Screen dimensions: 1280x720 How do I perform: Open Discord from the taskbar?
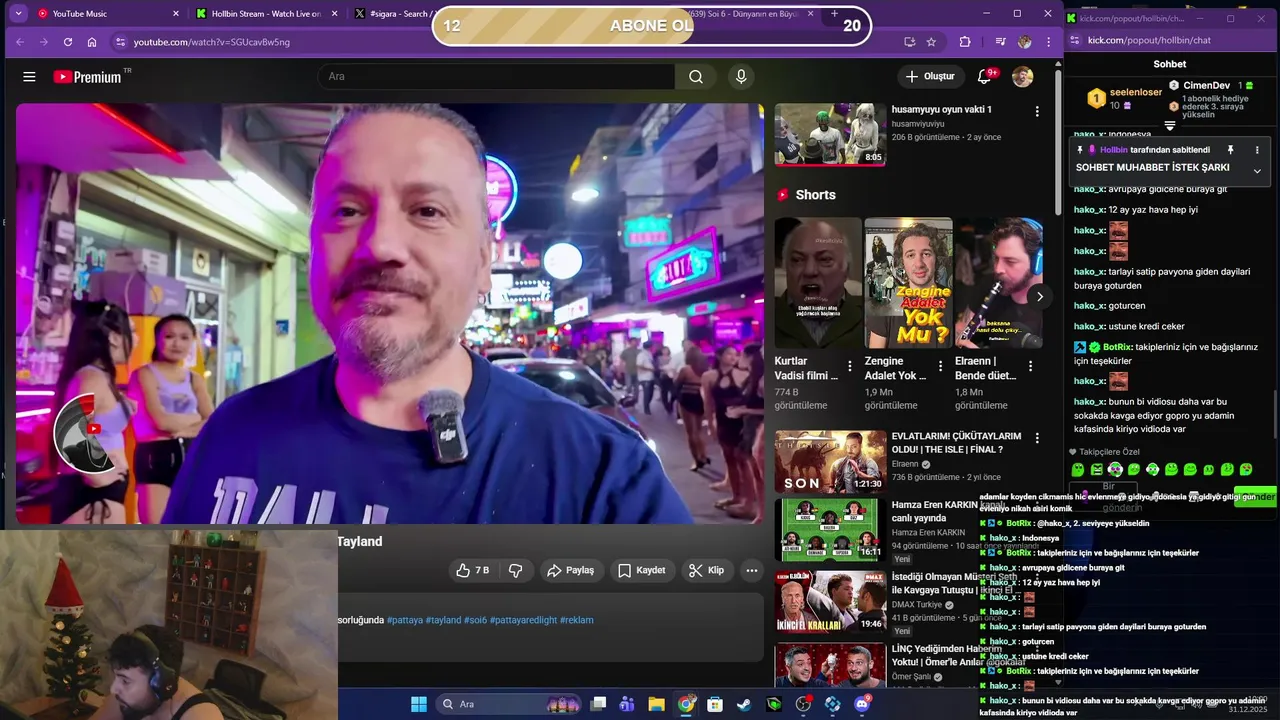coord(862,704)
